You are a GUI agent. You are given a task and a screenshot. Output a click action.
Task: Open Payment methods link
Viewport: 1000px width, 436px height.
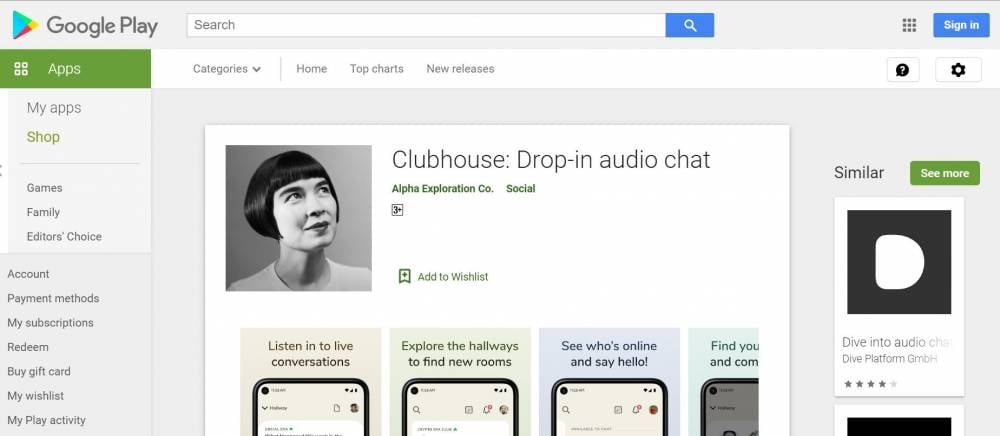[53, 298]
